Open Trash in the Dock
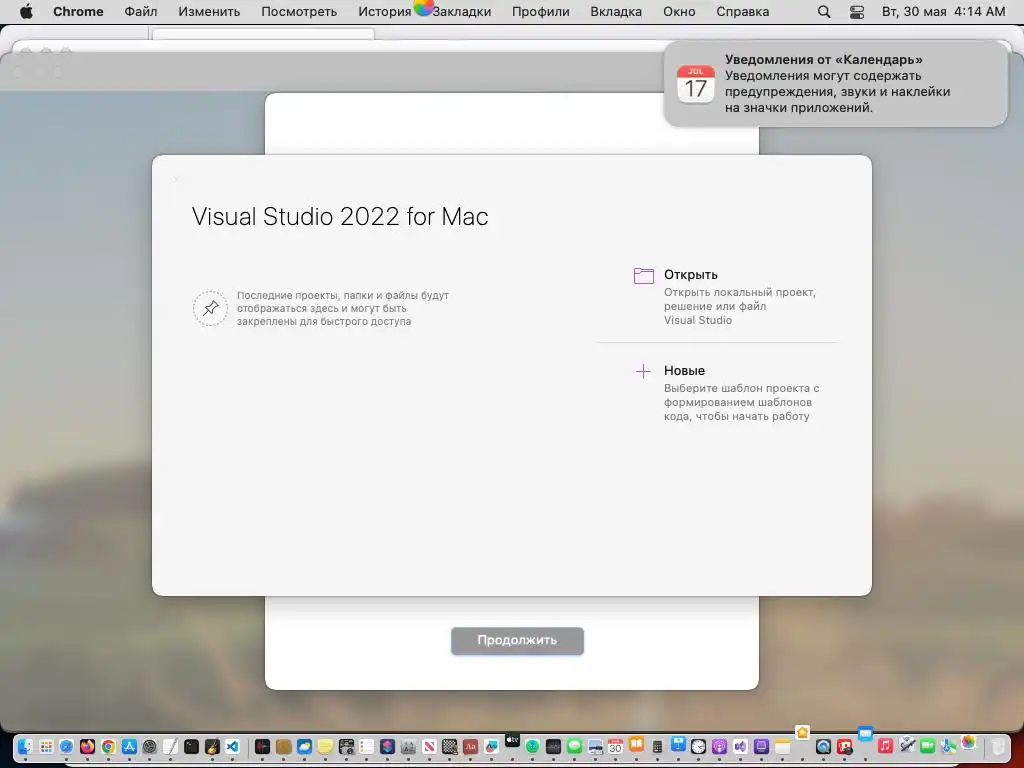Image resolution: width=1024 pixels, height=768 pixels. pyautogui.click(x=997, y=746)
